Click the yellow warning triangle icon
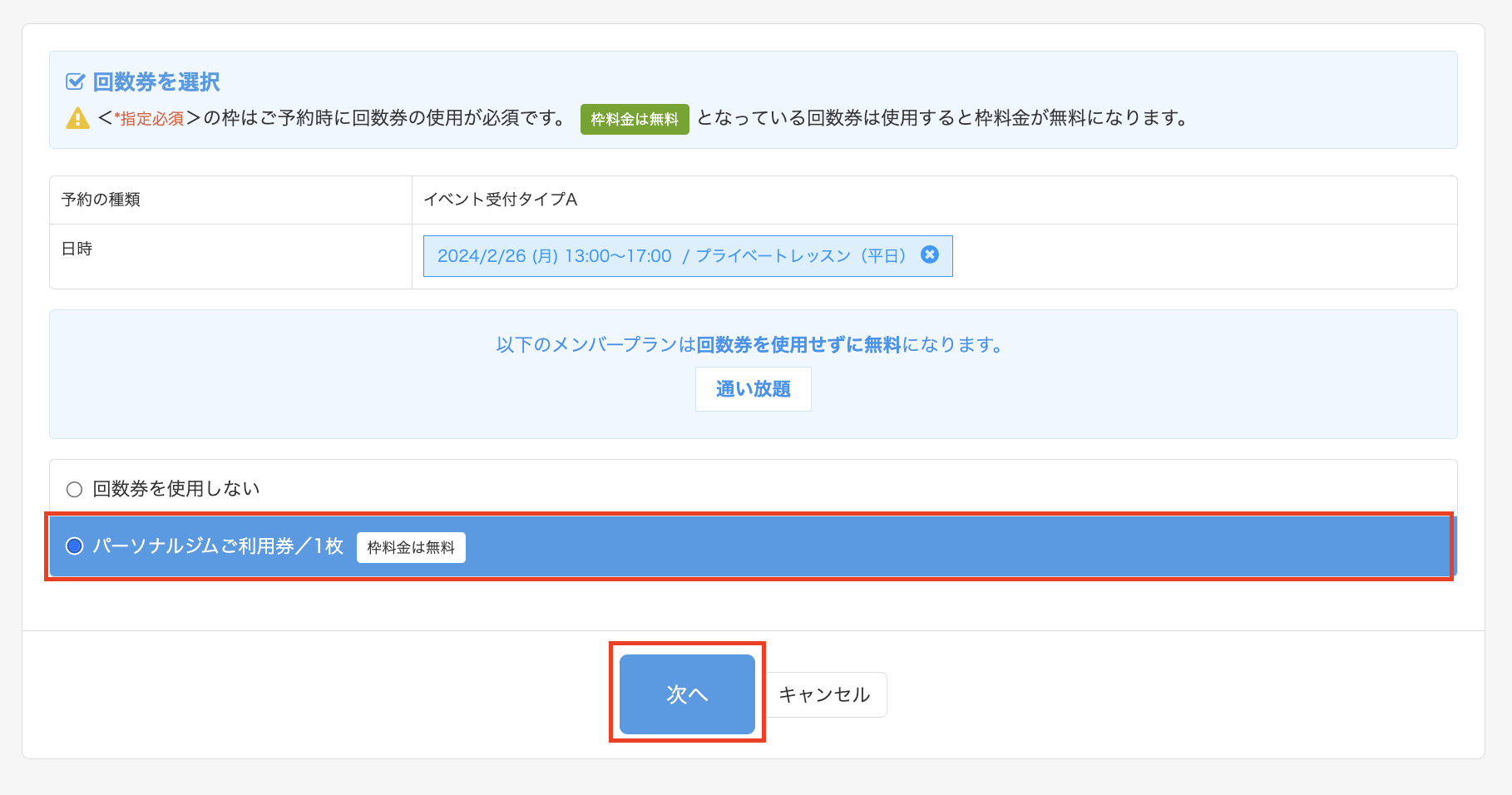Image resolution: width=1512 pixels, height=795 pixels. point(77,118)
